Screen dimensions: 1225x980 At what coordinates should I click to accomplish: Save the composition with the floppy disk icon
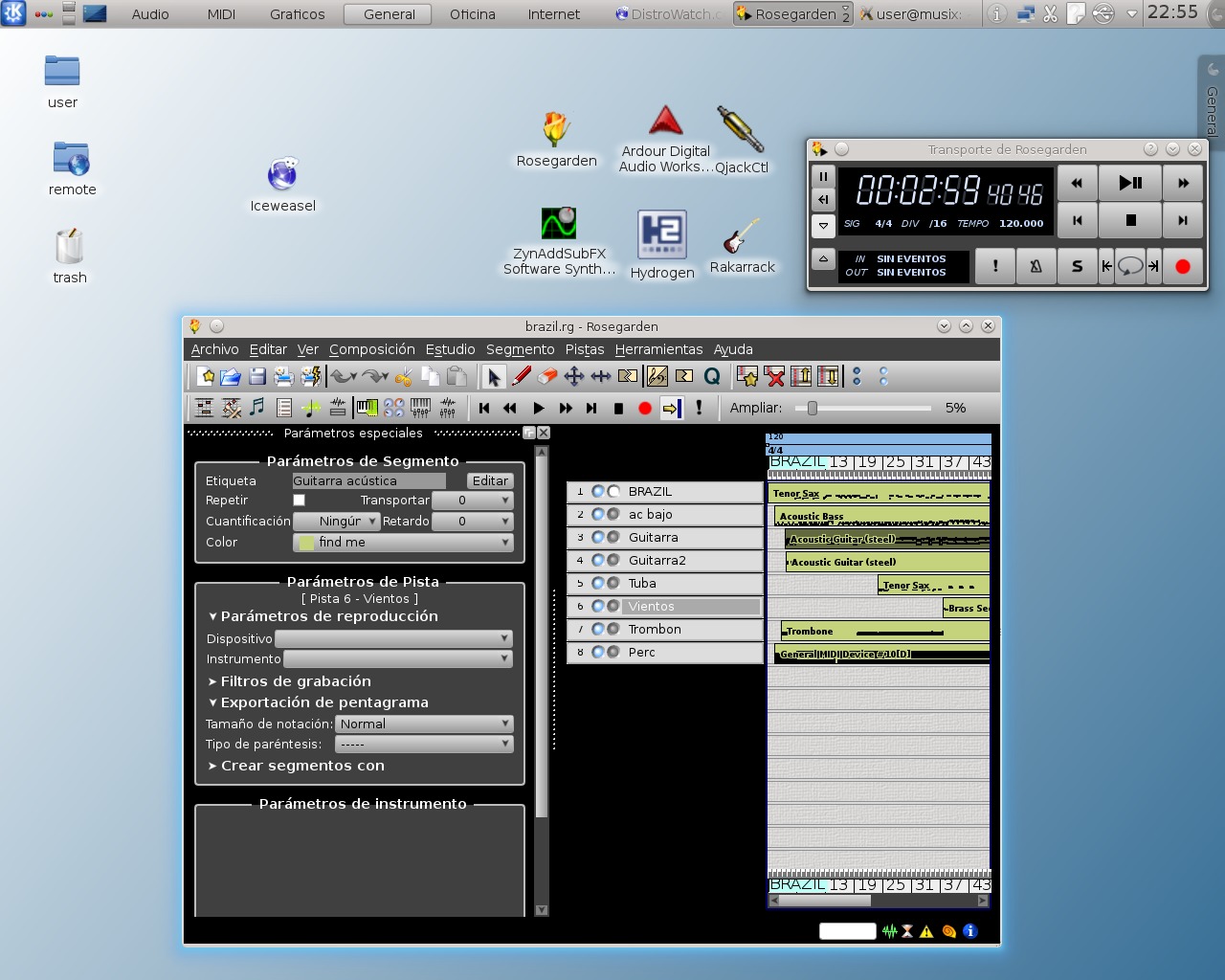pyautogui.click(x=257, y=377)
